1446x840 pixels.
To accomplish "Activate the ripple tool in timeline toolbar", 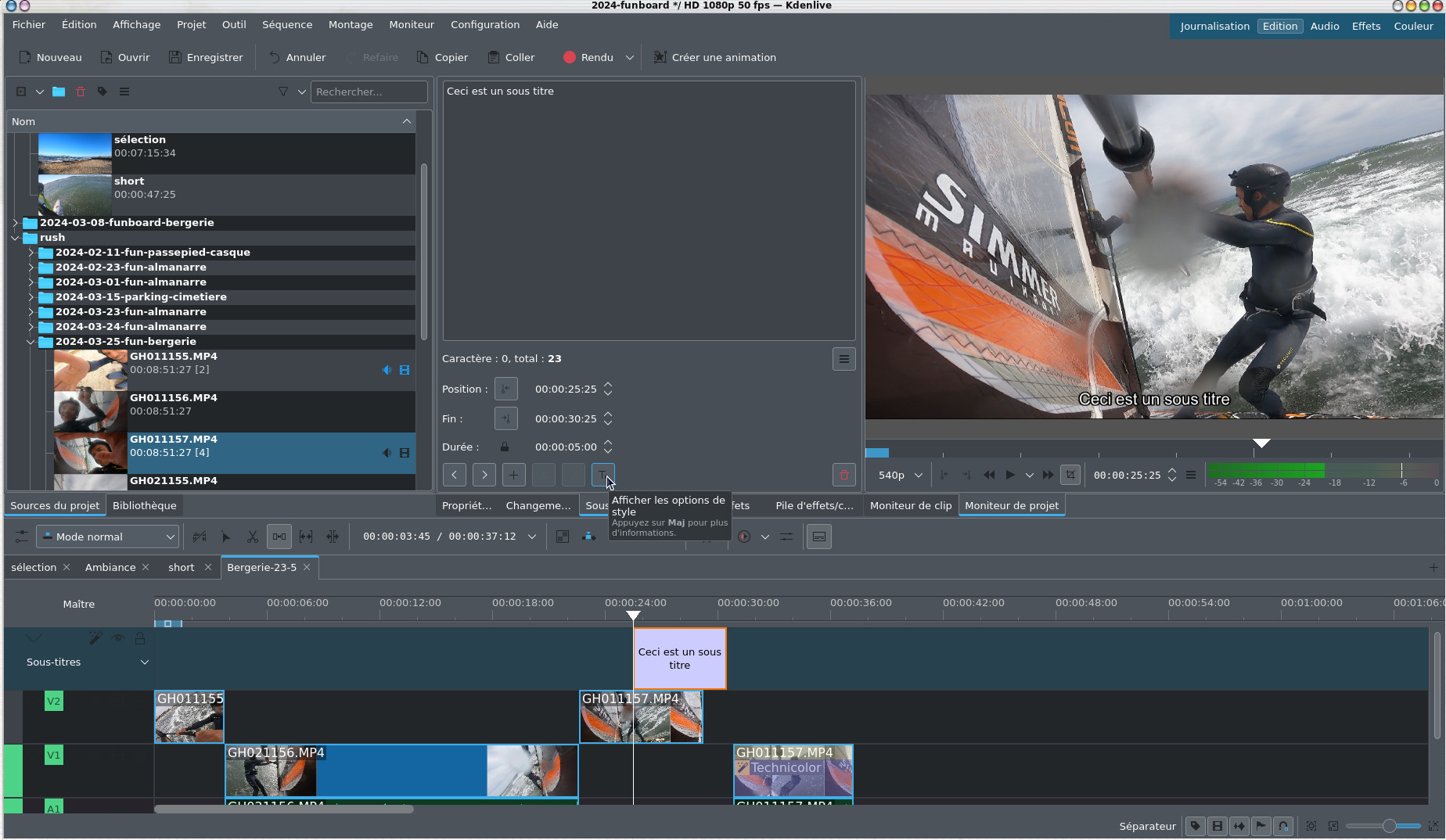I will click(333, 537).
